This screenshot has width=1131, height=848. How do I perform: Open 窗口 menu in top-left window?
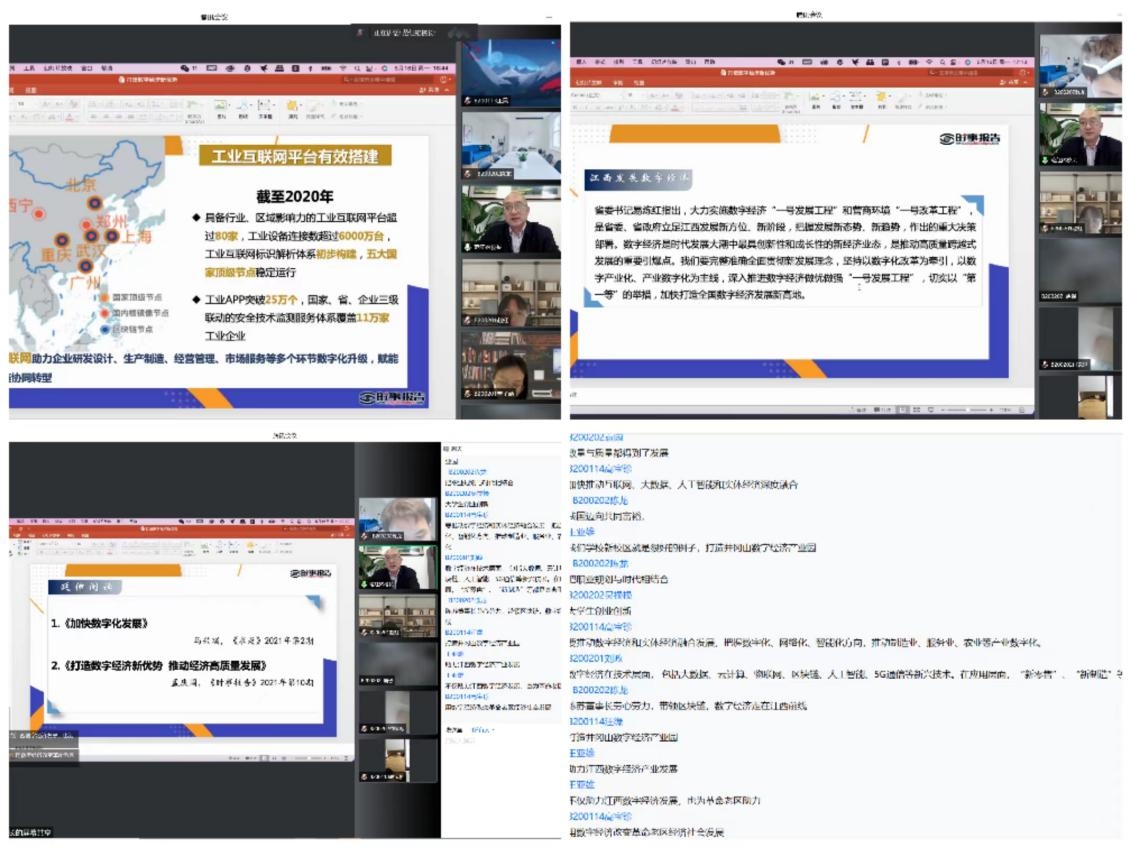(x=87, y=68)
